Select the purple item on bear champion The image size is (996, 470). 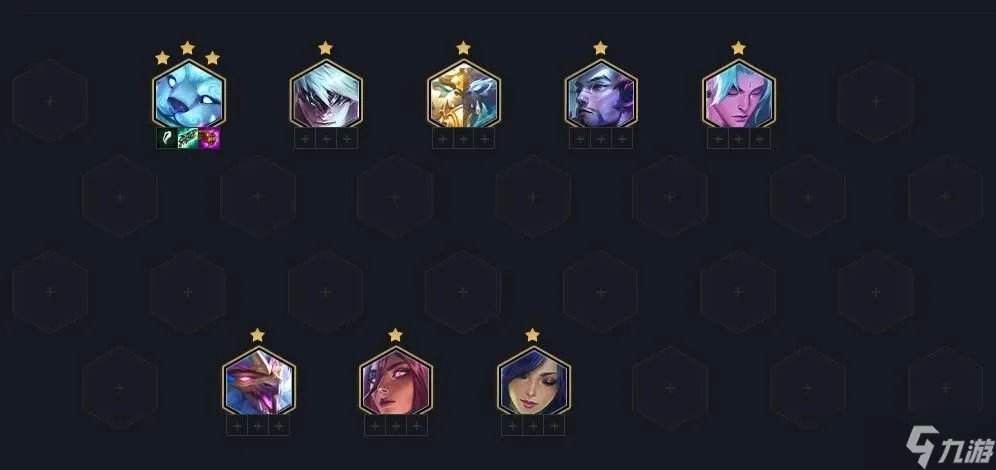click(x=209, y=138)
